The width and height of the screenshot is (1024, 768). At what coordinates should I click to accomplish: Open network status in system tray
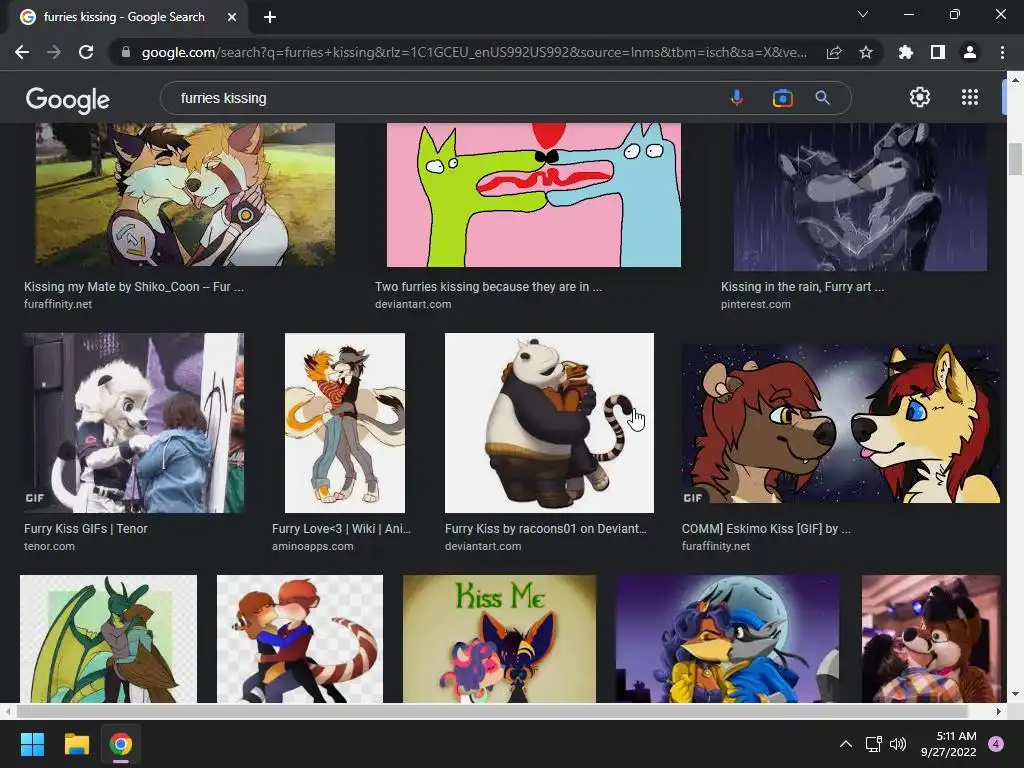[x=873, y=744]
